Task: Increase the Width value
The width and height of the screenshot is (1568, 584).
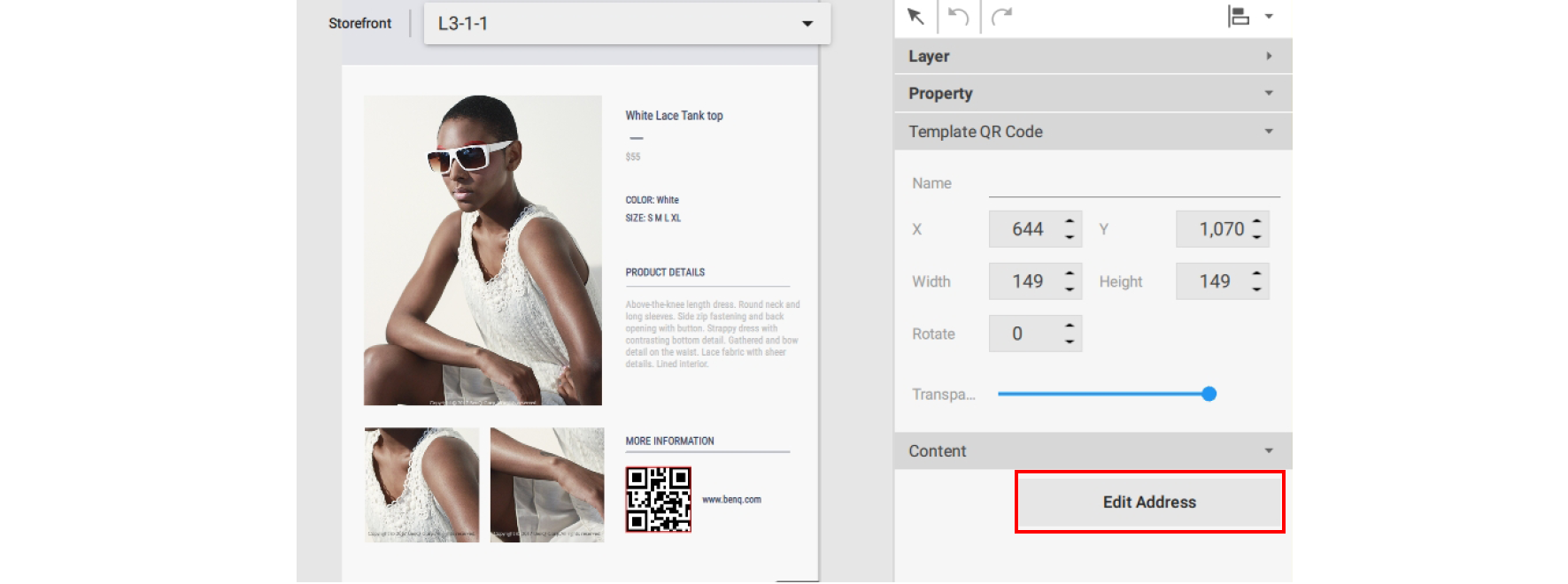Action: (x=1070, y=273)
